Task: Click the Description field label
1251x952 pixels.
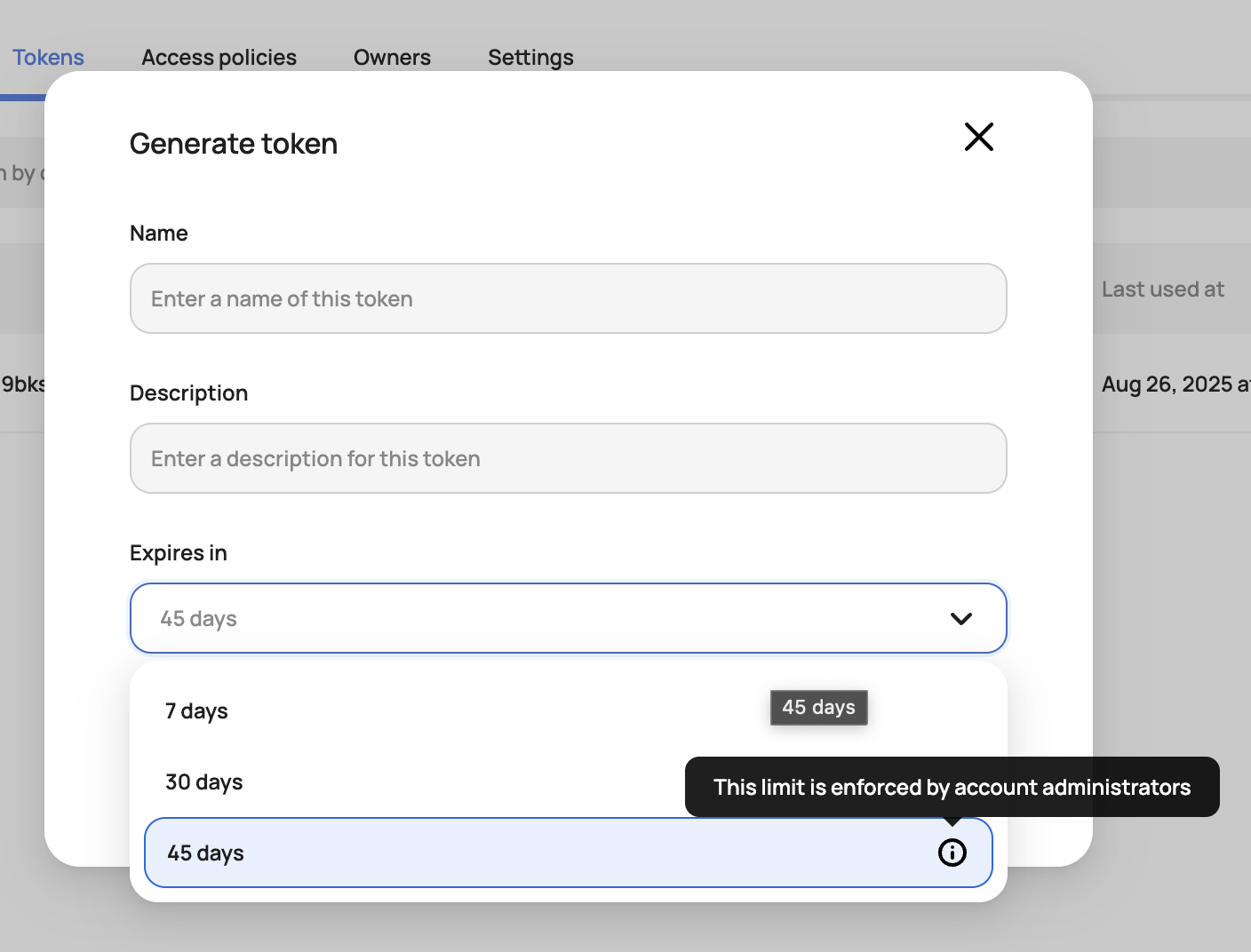Action: click(188, 393)
